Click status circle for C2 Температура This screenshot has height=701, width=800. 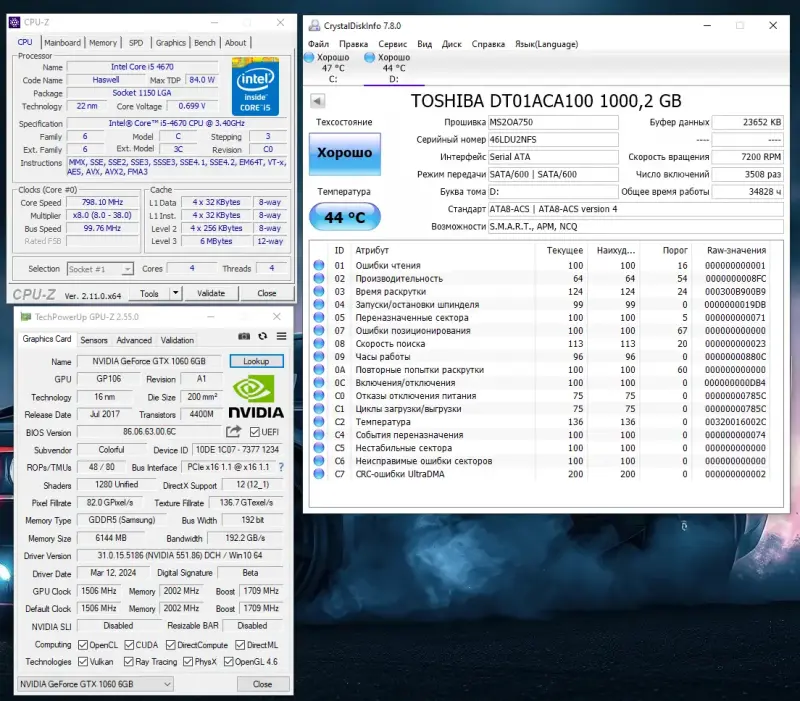pos(319,422)
